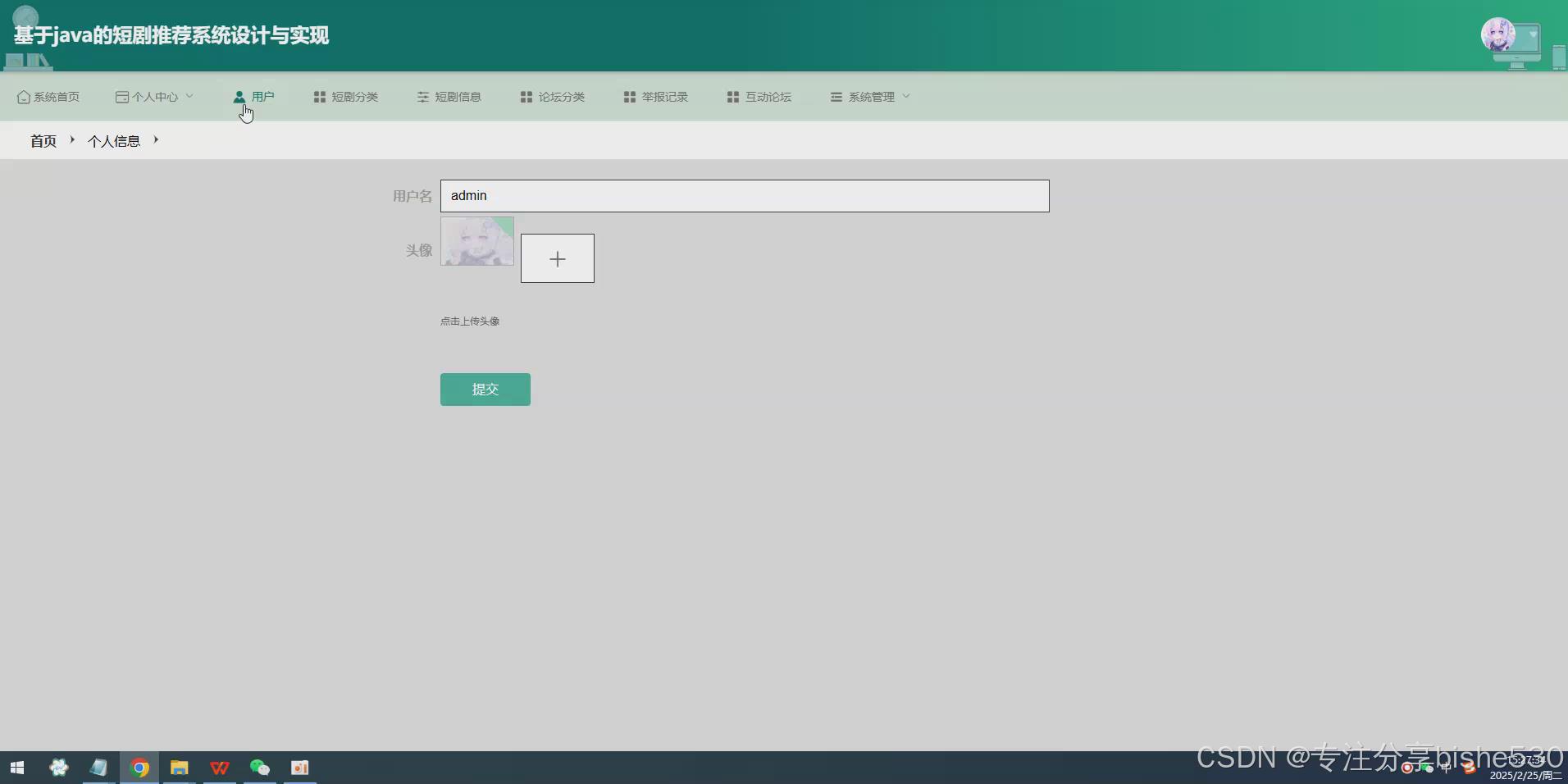Open WPS Office from taskbar
Image resolution: width=1568 pixels, height=784 pixels.
(220, 768)
